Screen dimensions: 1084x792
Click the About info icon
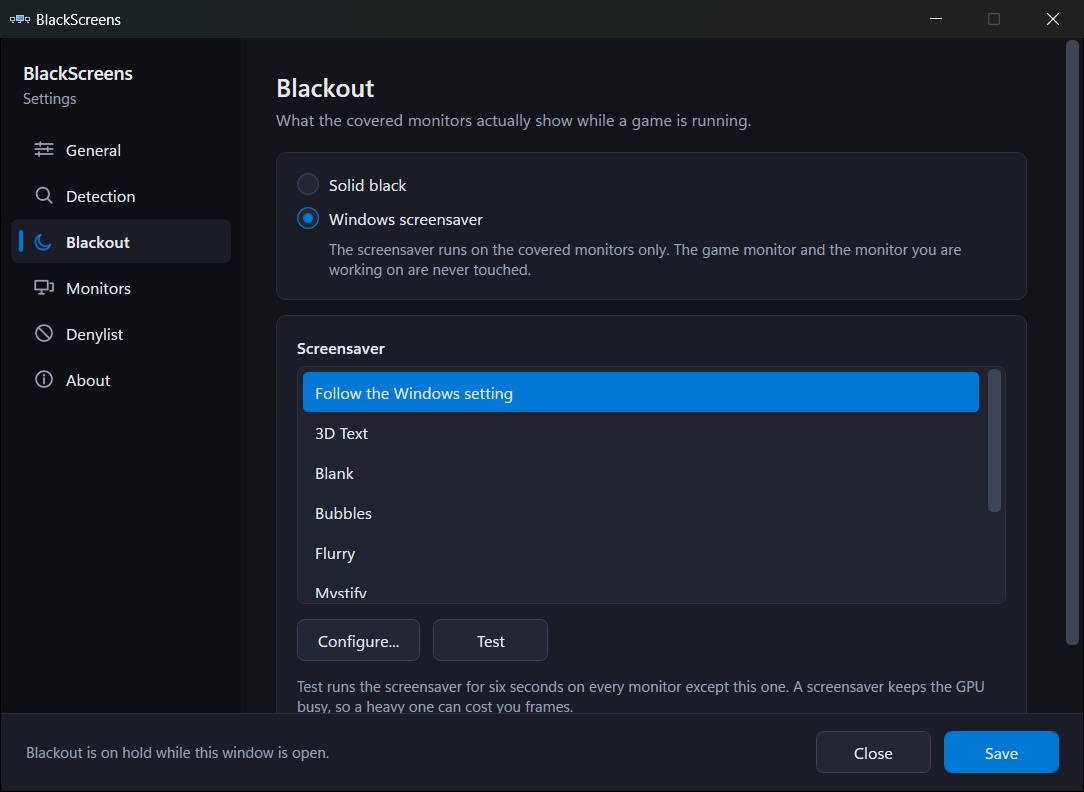44,379
